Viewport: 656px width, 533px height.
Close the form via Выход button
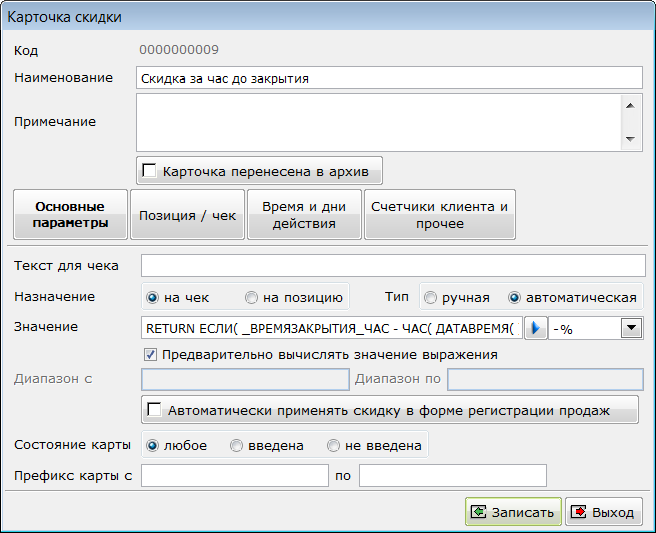point(604,511)
